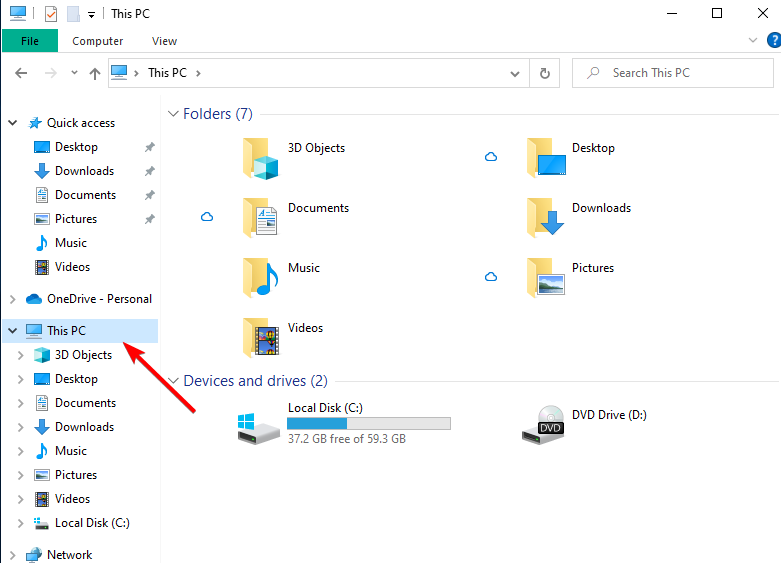781x563 pixels.
Task: Click the search magnifier icon
Action: (593, 73)
